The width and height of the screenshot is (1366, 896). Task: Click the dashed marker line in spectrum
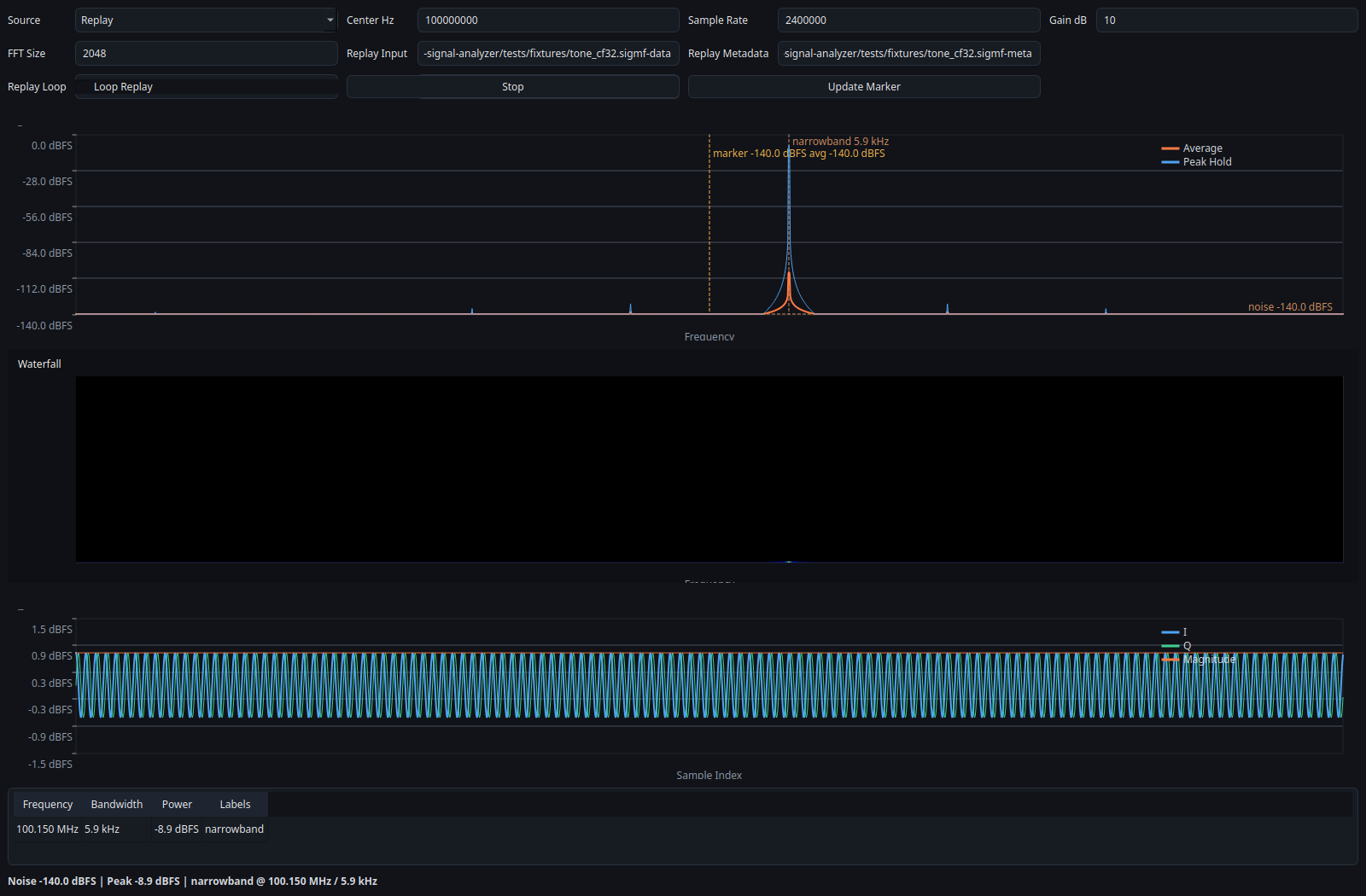709,230
